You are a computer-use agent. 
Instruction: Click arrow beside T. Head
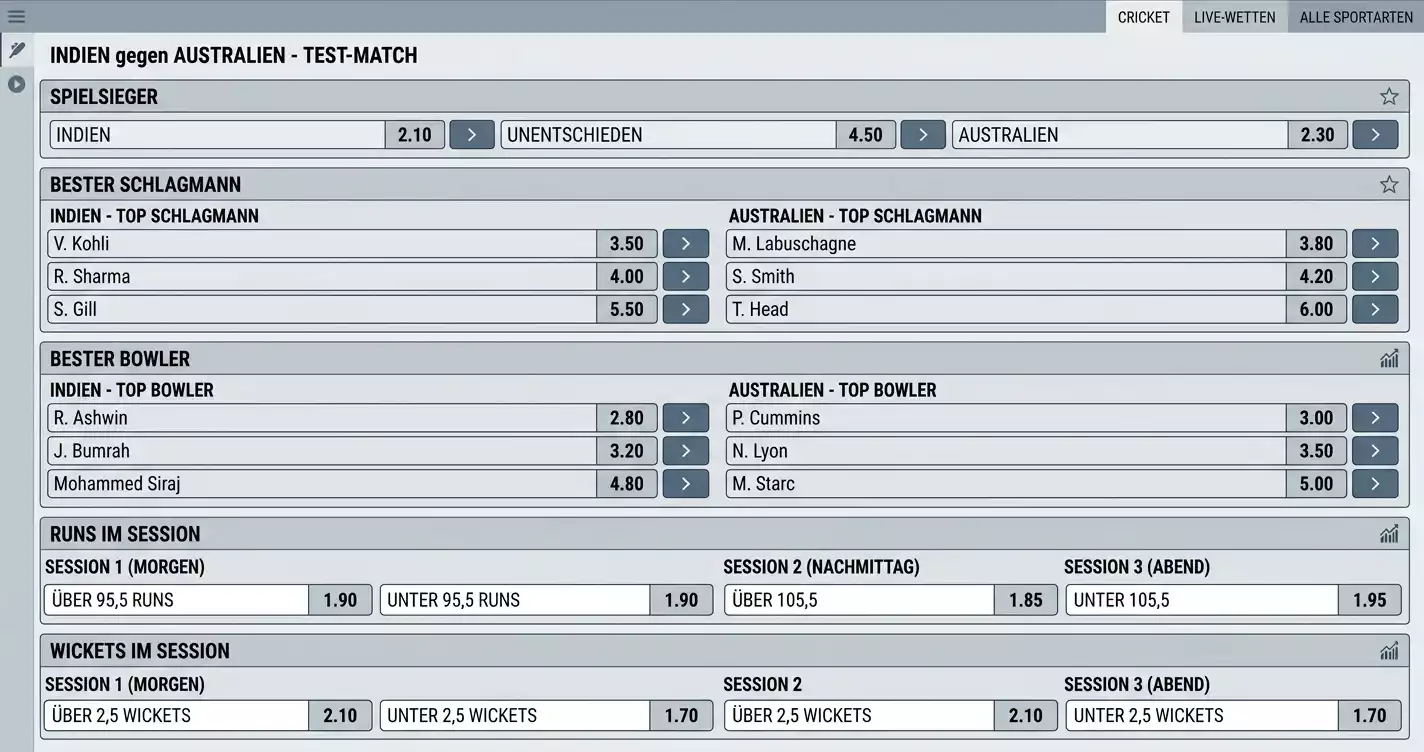(x=1375, y=310)
